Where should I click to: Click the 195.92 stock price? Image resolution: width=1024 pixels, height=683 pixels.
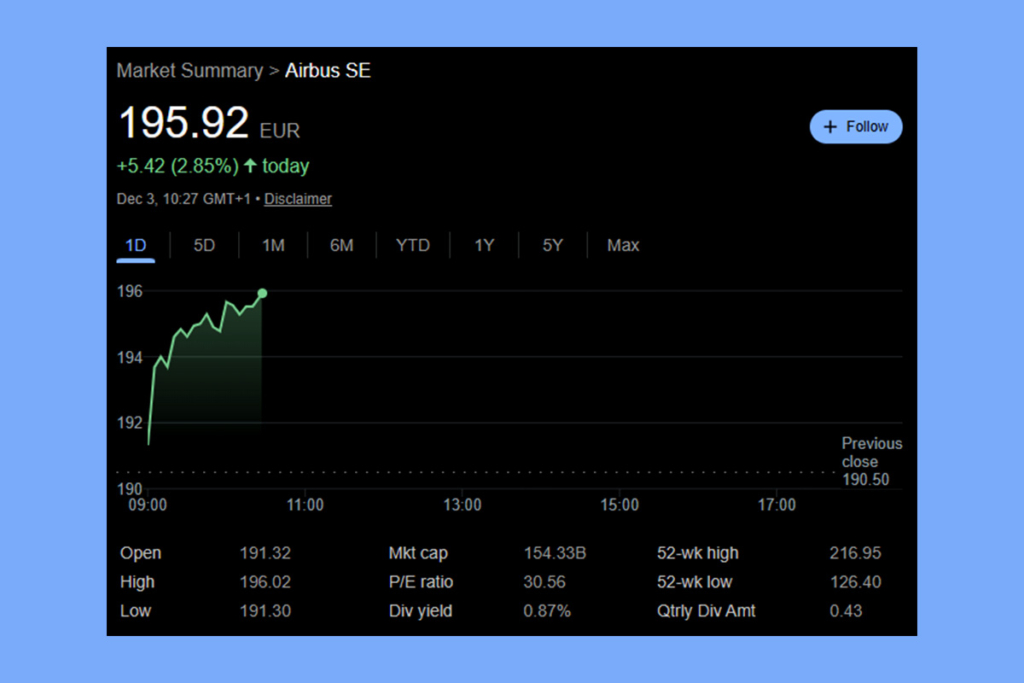point(184,123)
